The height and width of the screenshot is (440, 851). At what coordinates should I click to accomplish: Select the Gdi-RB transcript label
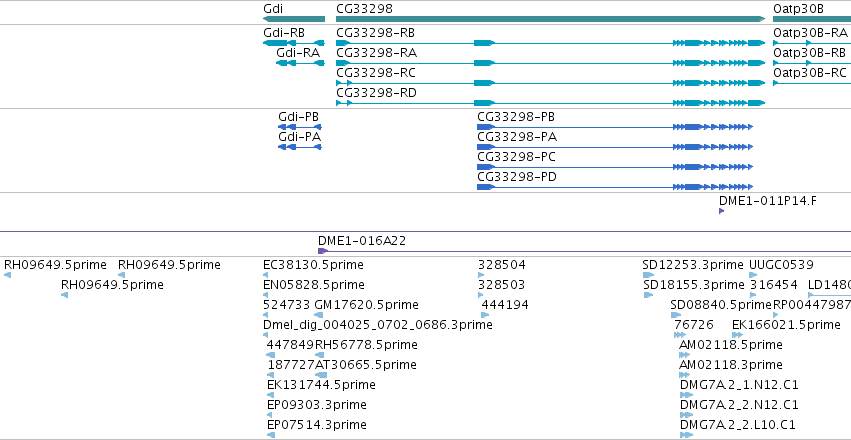pyautogui.click(x=284, y=33)
